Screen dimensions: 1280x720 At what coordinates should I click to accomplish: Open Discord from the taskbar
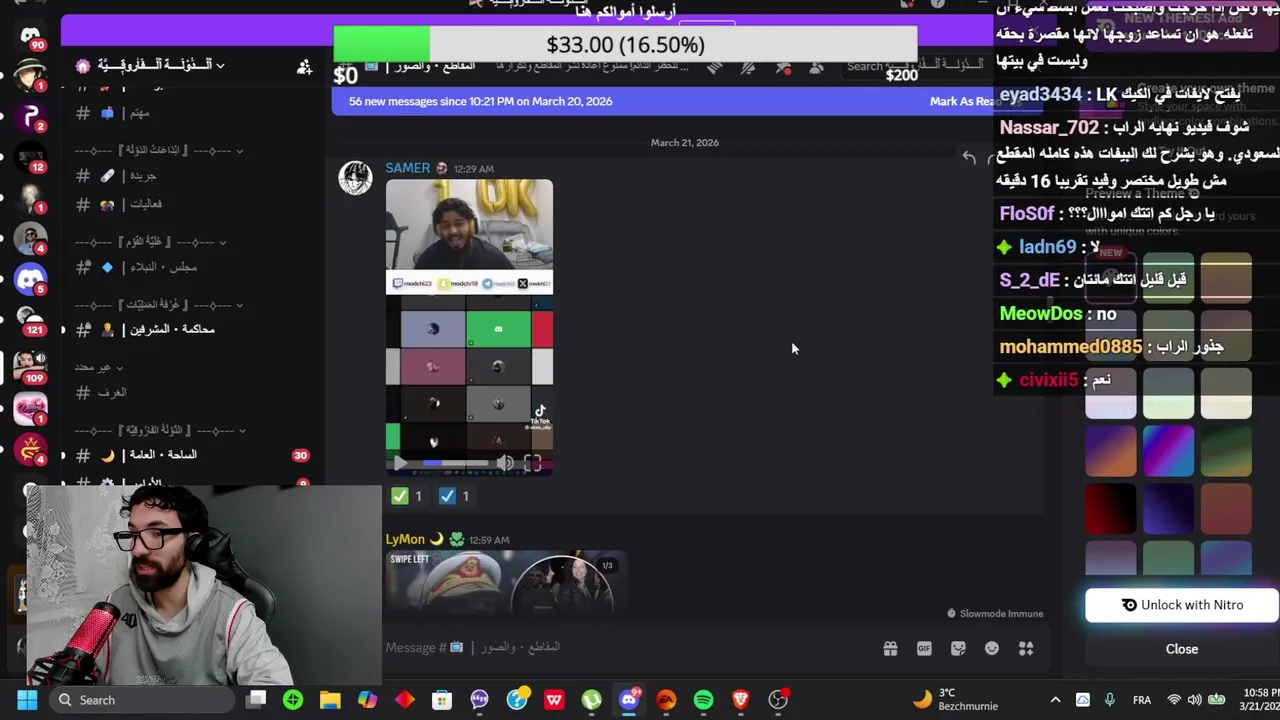[x=629, y=700]
